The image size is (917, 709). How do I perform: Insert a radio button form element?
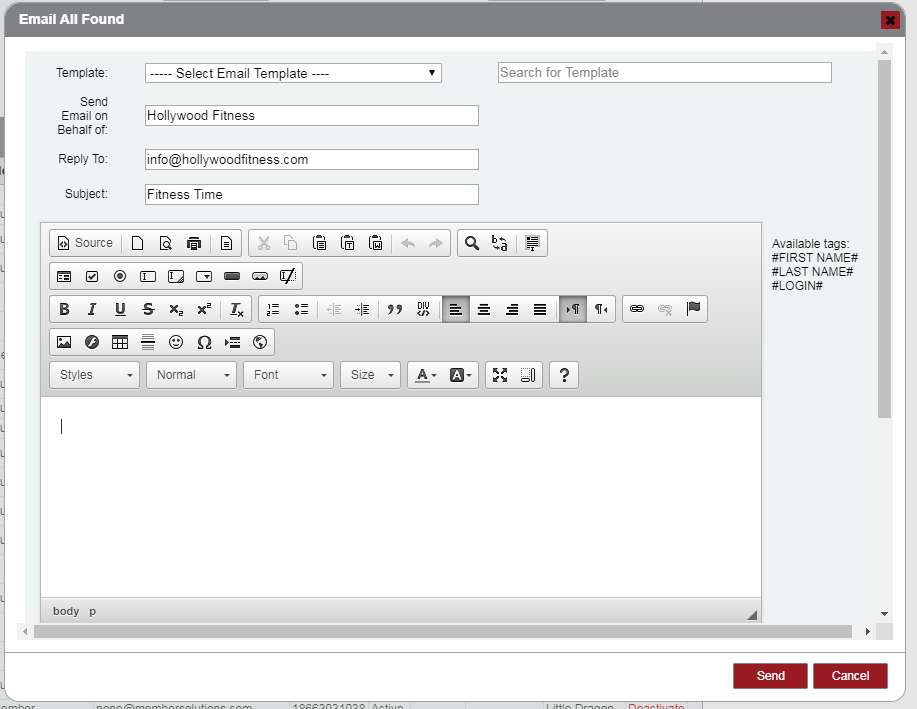(x=120, y=276)
